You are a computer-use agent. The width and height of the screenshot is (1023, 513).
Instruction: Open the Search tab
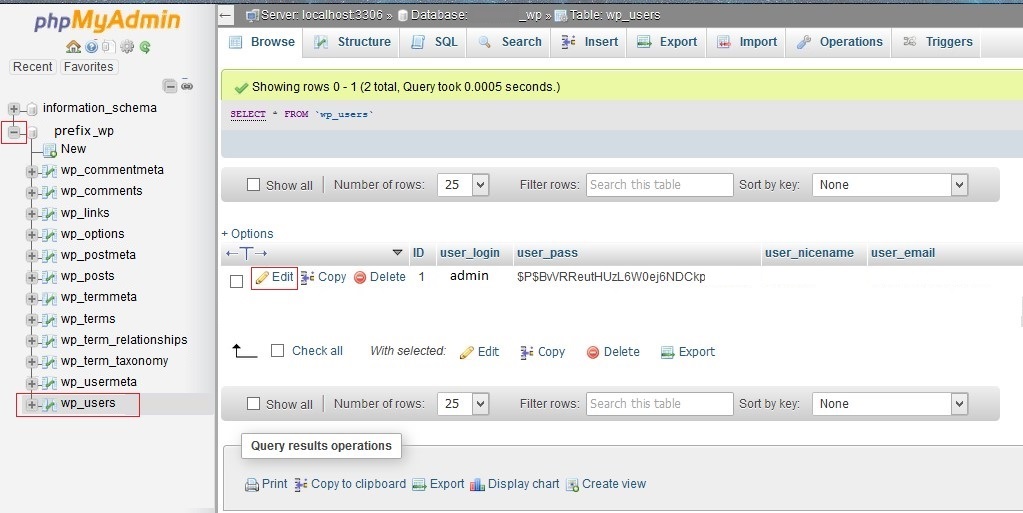(510, 42)
